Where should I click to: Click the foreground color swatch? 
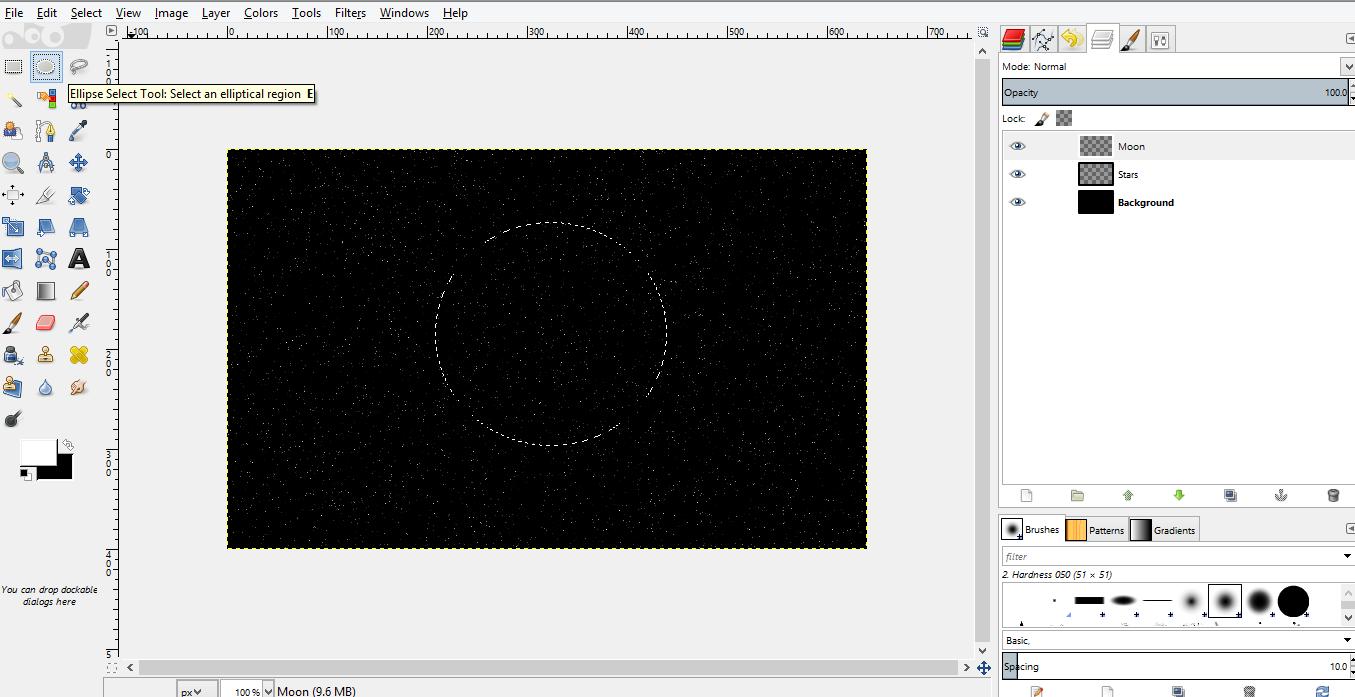pos(40,450)
